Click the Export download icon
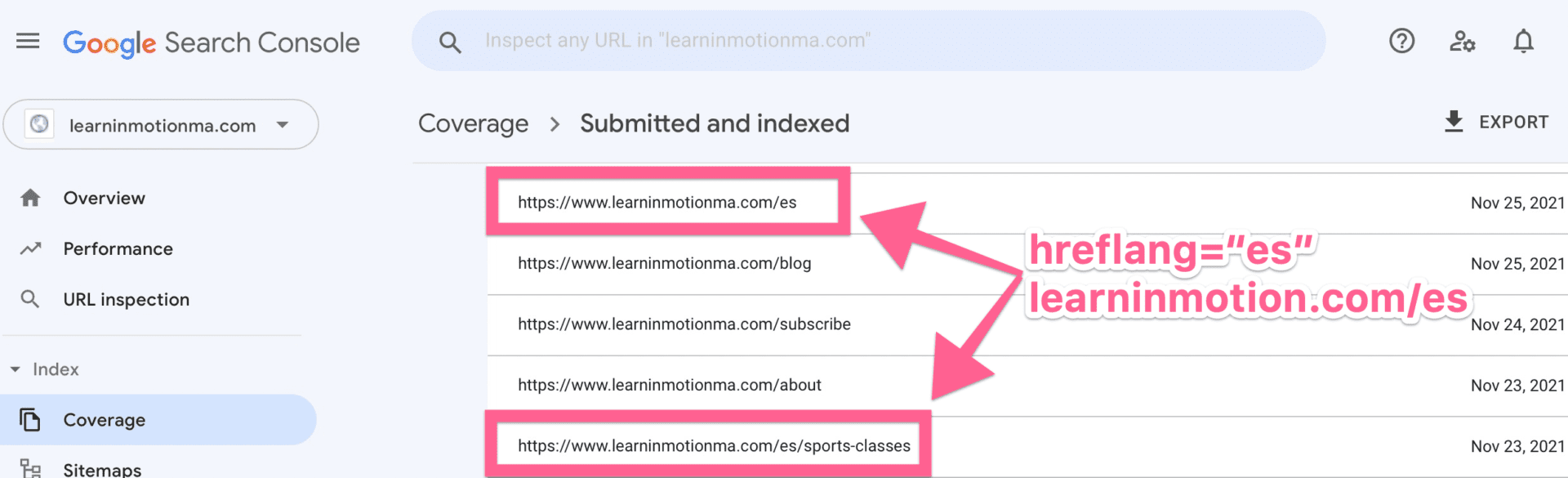Viewport: 1568px width, 478px height. click(1454, 122)
